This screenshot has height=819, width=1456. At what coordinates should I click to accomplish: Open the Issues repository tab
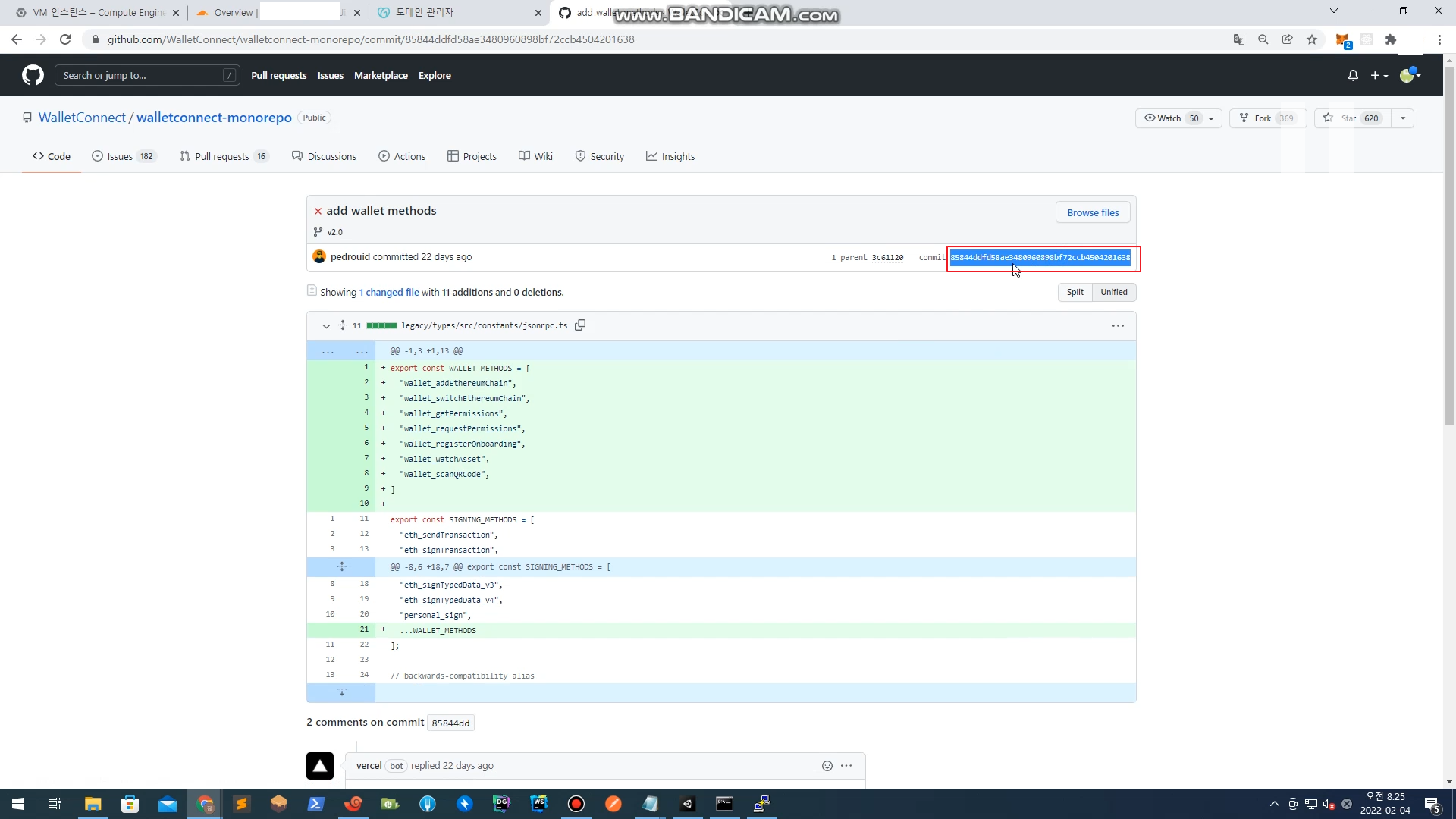(120, 156)
